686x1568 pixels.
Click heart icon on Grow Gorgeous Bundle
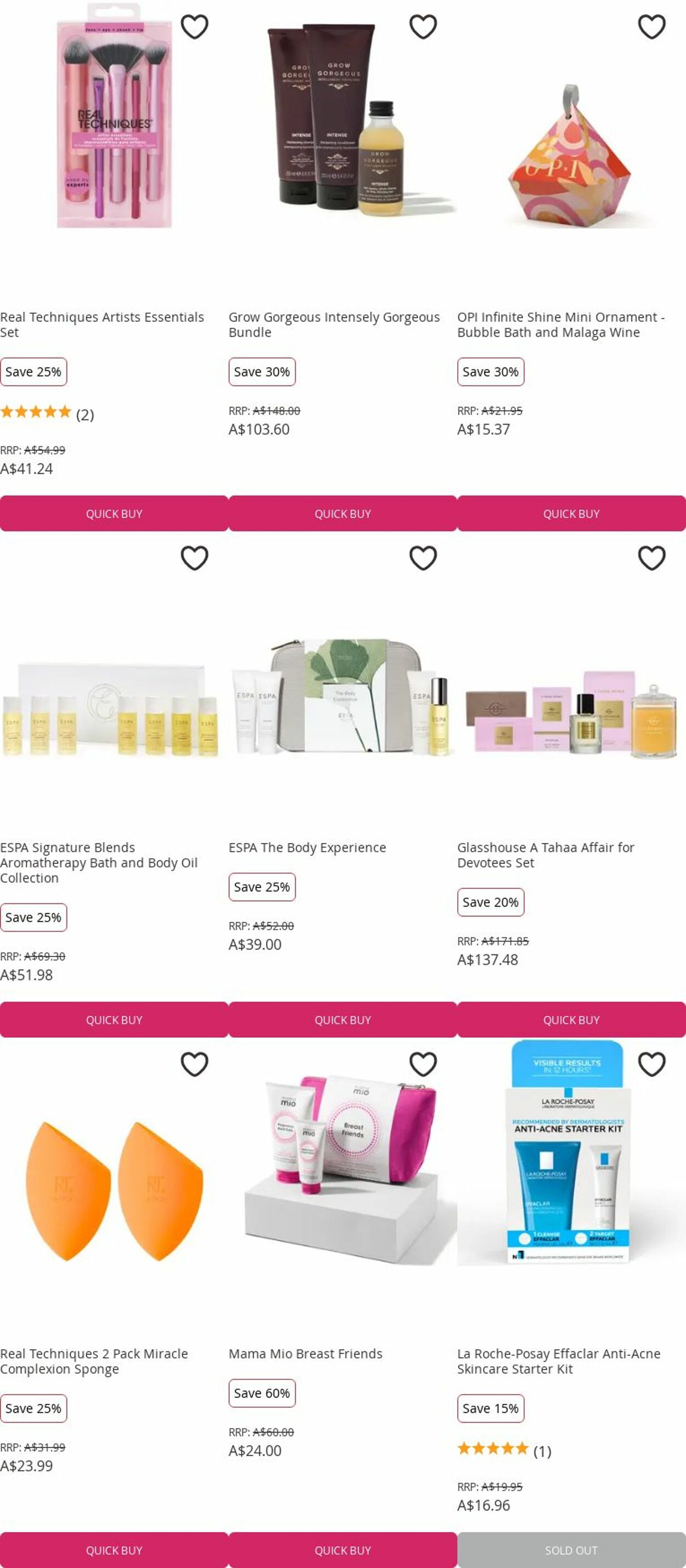pos(423,27)
